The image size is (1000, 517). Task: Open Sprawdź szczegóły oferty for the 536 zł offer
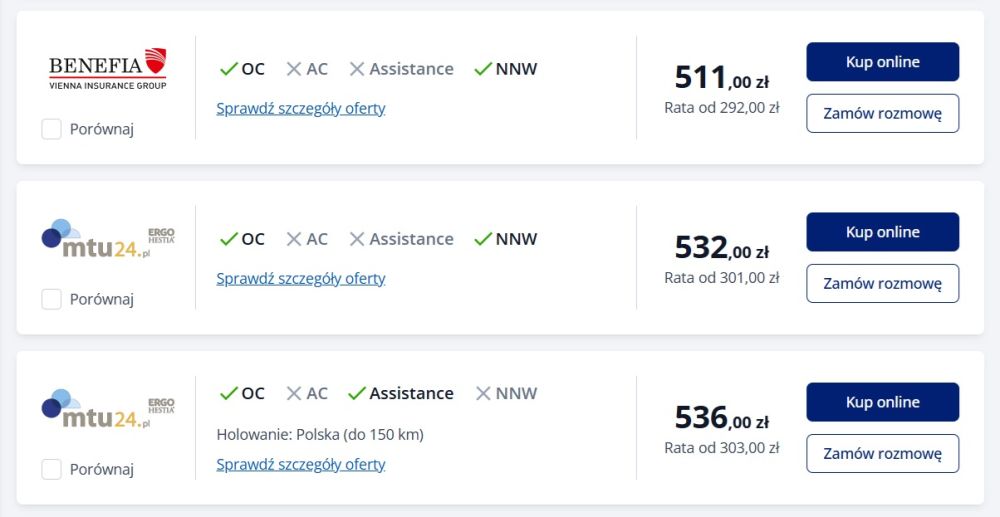(301, 464)
